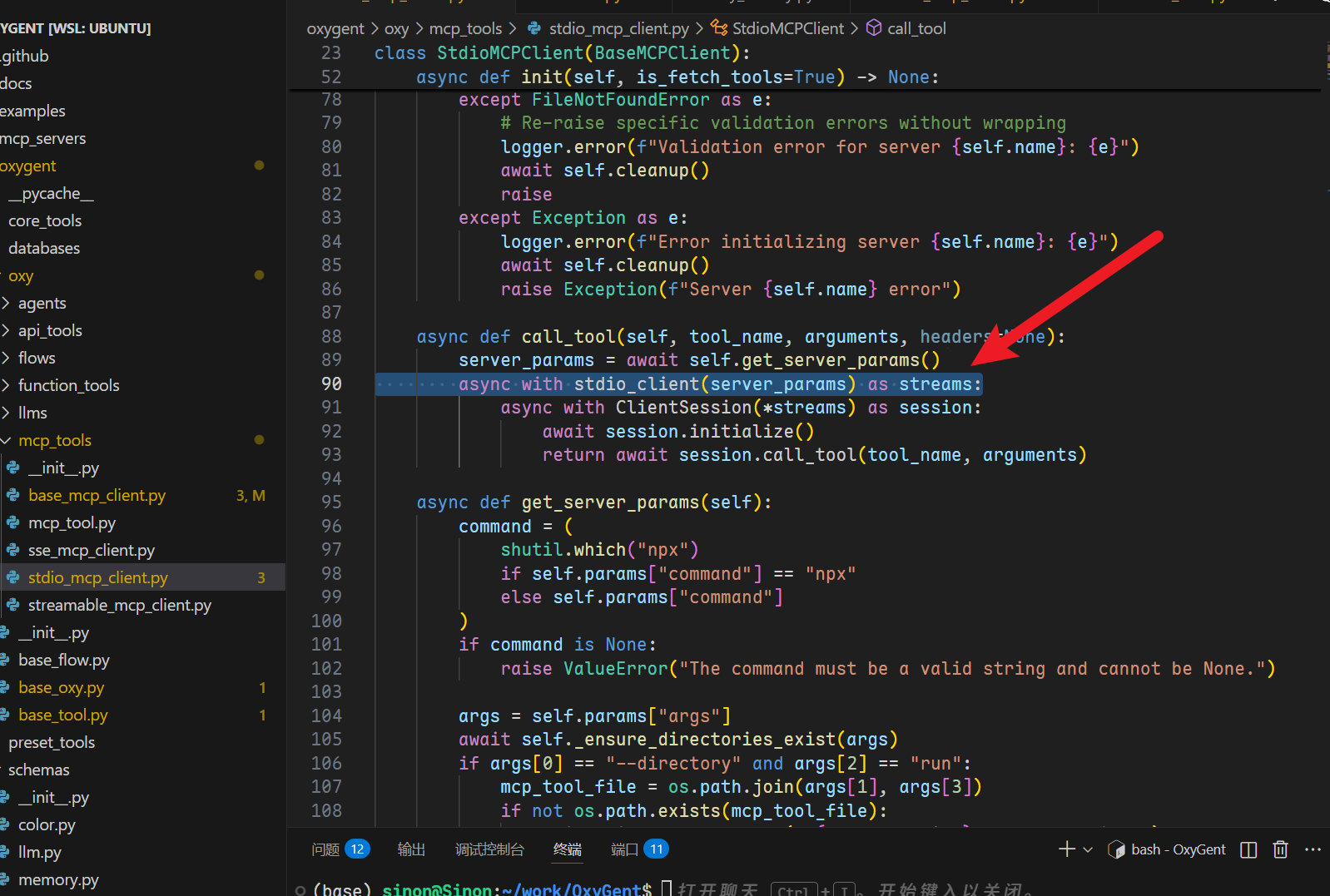Click line number 90 in the gutter
Viewport: 1330px width, 896px height.
pyautogui.click(x=331, y=384)
